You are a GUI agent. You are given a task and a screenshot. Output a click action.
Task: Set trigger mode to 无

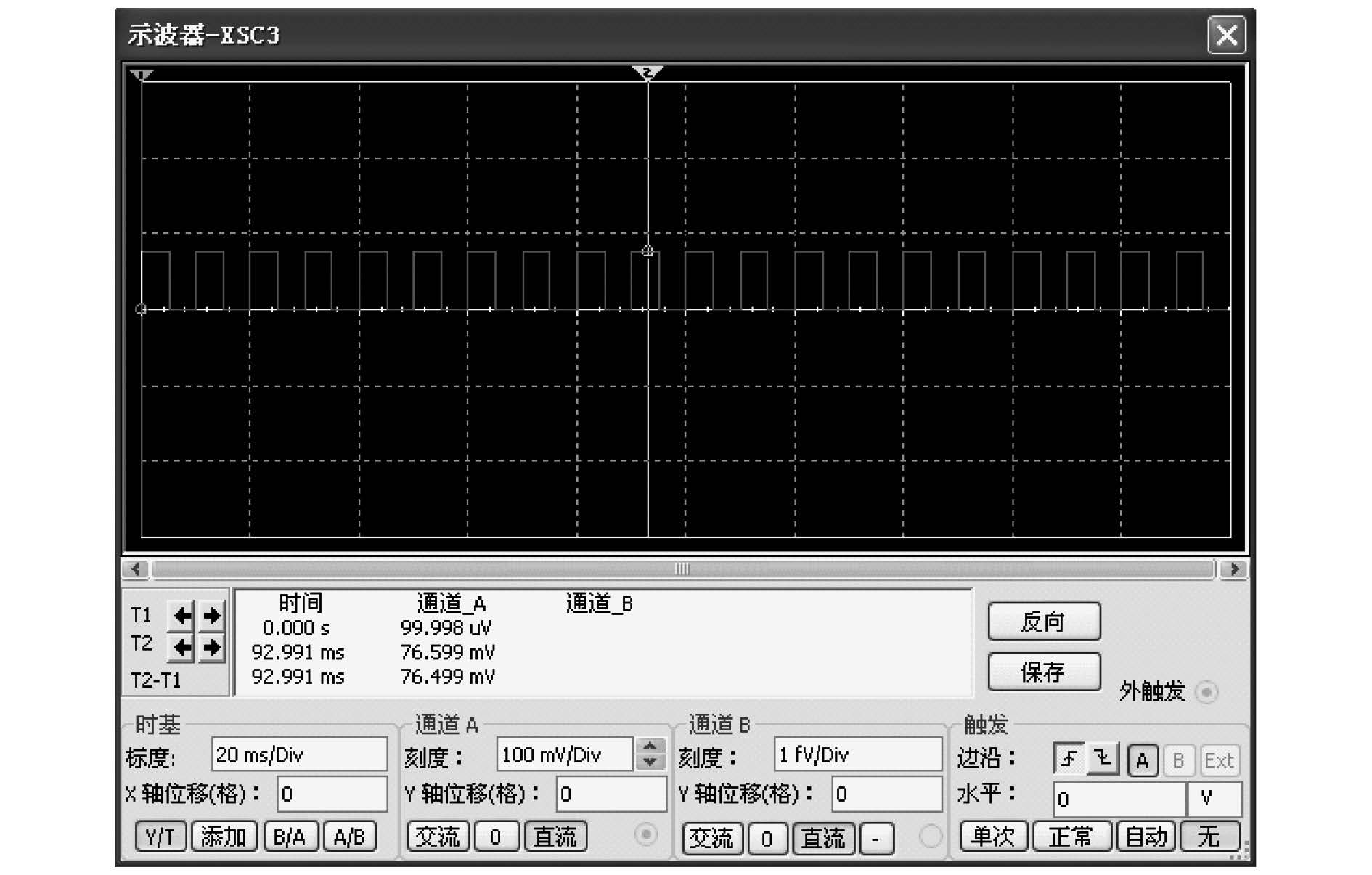(1210, 836)
